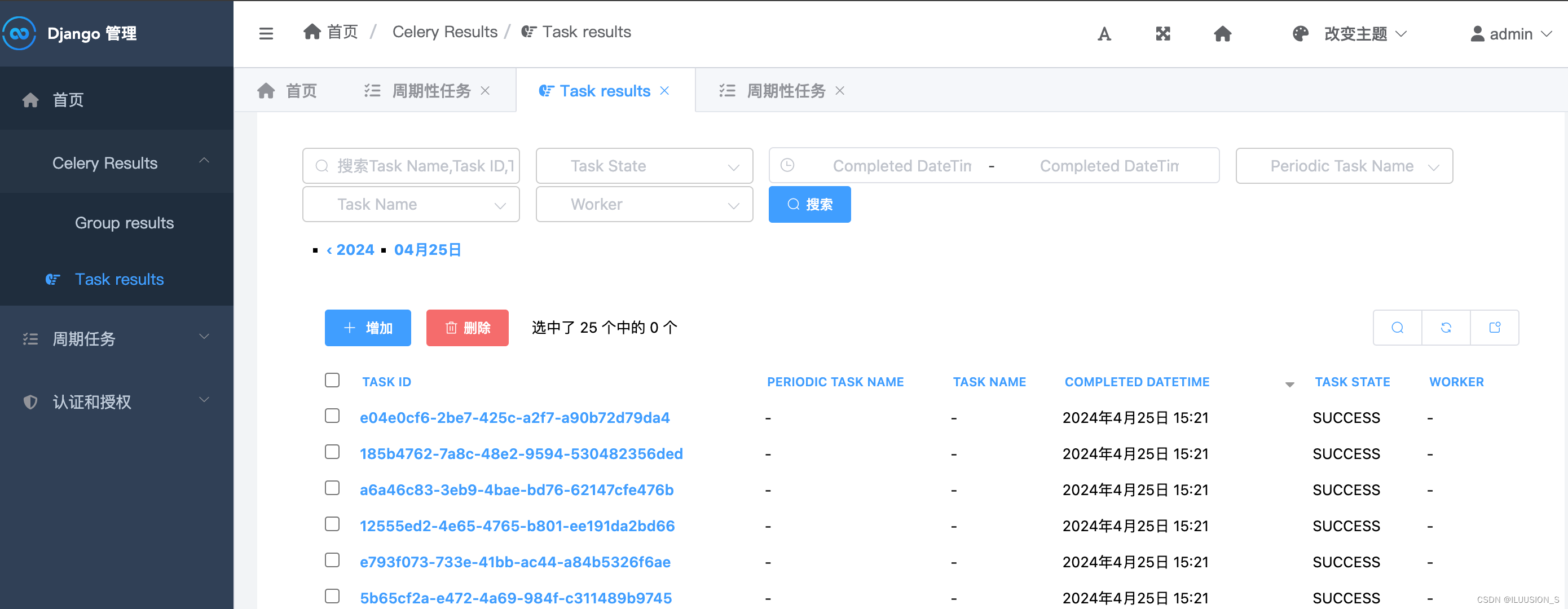Switch to the 首页 tab
This screenshot has width=1568, height=609.
click(287, 91)
